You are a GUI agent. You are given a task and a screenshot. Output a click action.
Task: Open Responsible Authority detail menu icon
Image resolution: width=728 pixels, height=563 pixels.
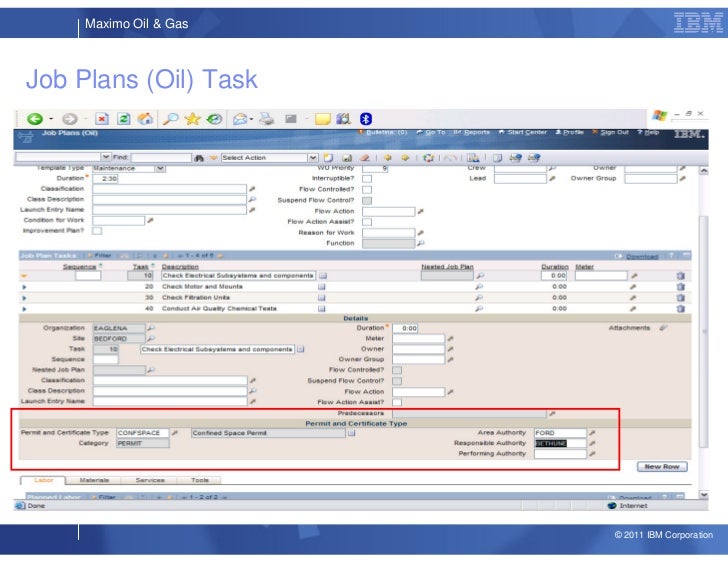click(x=592, y=444)
